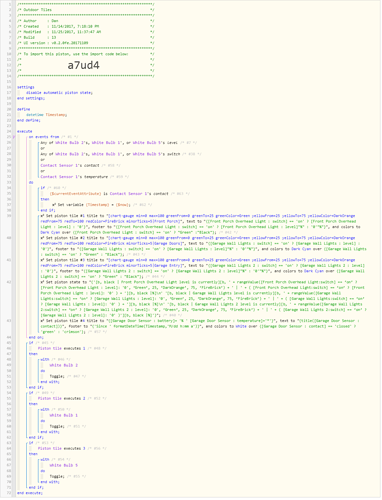Click the 'datetime Timestamp' variable definition
Viewport: 382px width, 500px height.
(46, 115)
